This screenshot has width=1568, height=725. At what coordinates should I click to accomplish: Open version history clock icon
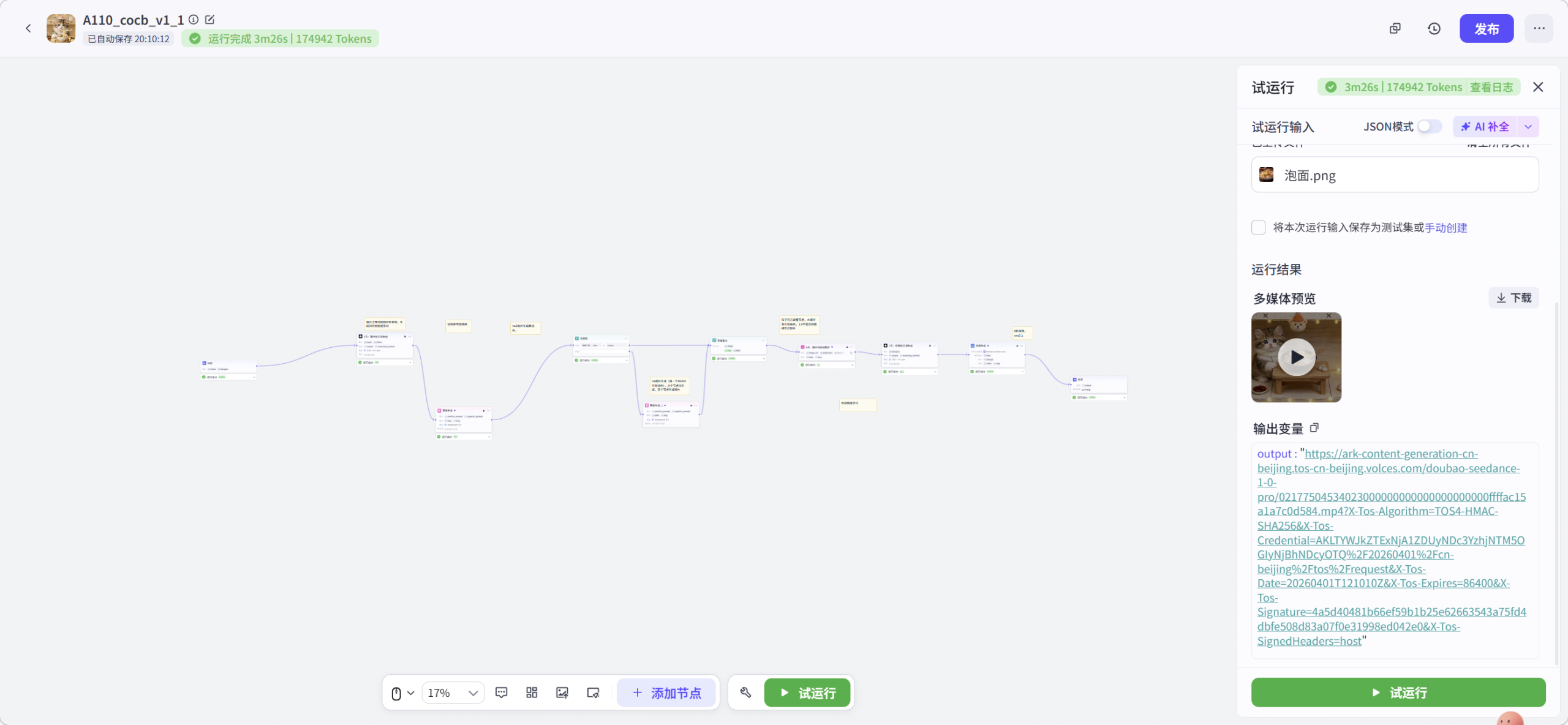pyautogui.click(x=1434, y=29)
